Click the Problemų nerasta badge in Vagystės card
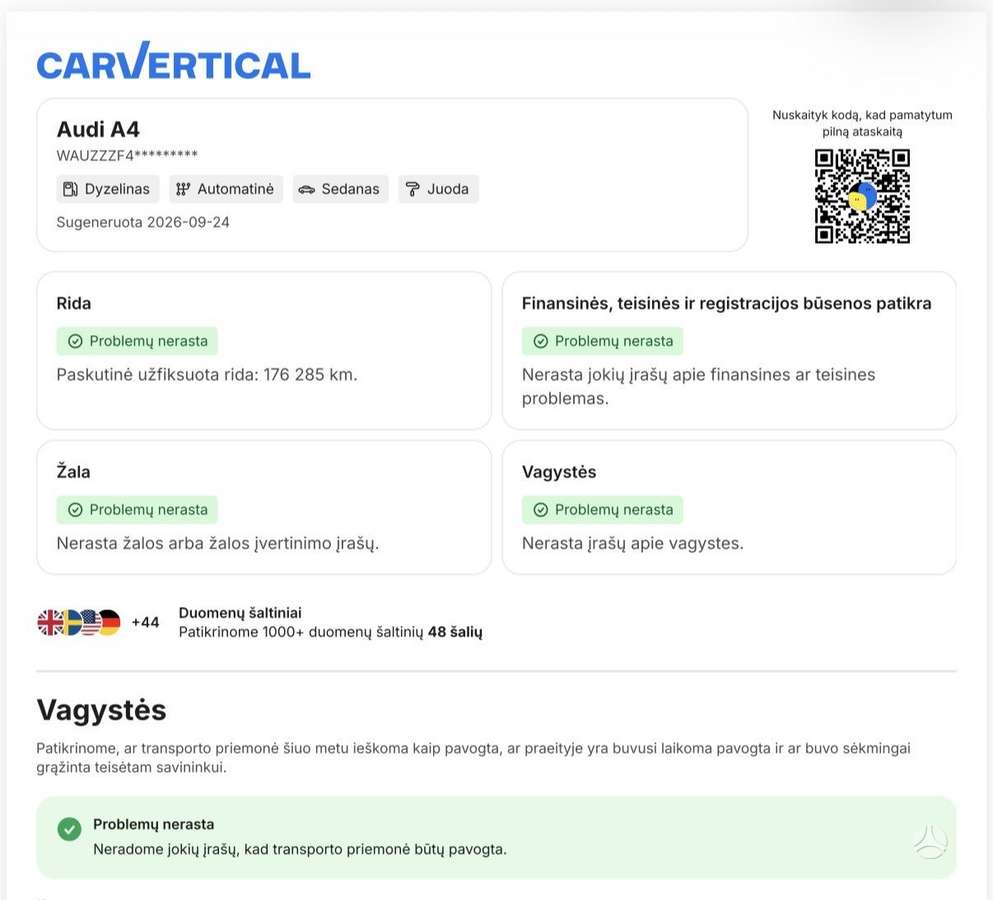993x900 pixels. point(602,510)
